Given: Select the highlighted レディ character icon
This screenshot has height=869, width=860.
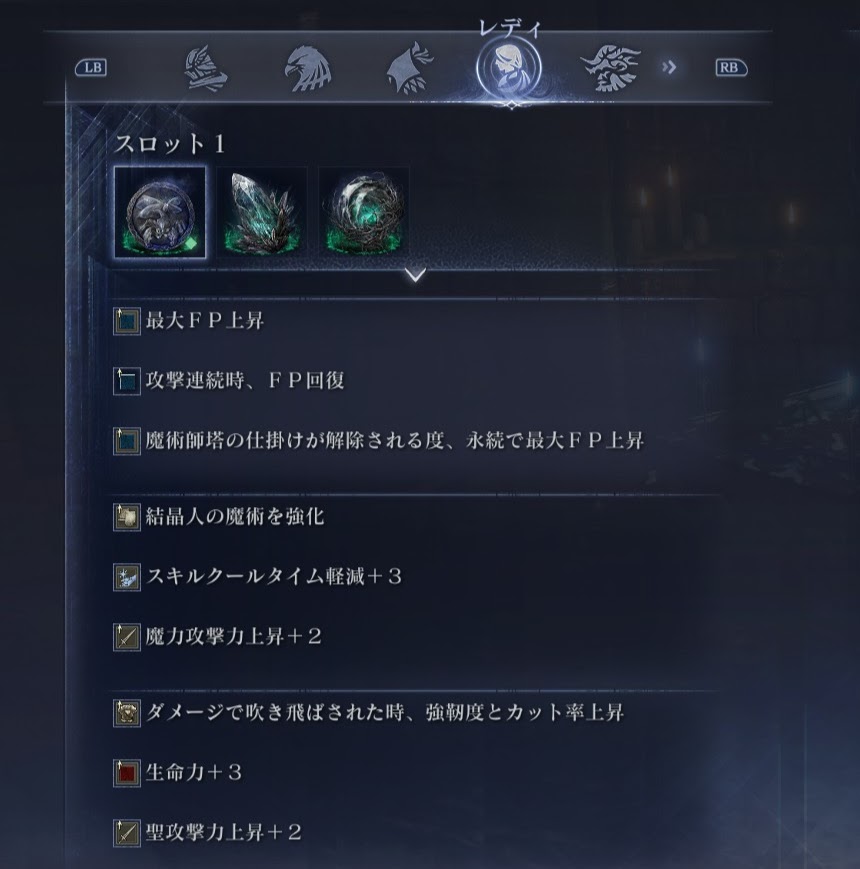Looking at the screenshot, I should point(509,68).
